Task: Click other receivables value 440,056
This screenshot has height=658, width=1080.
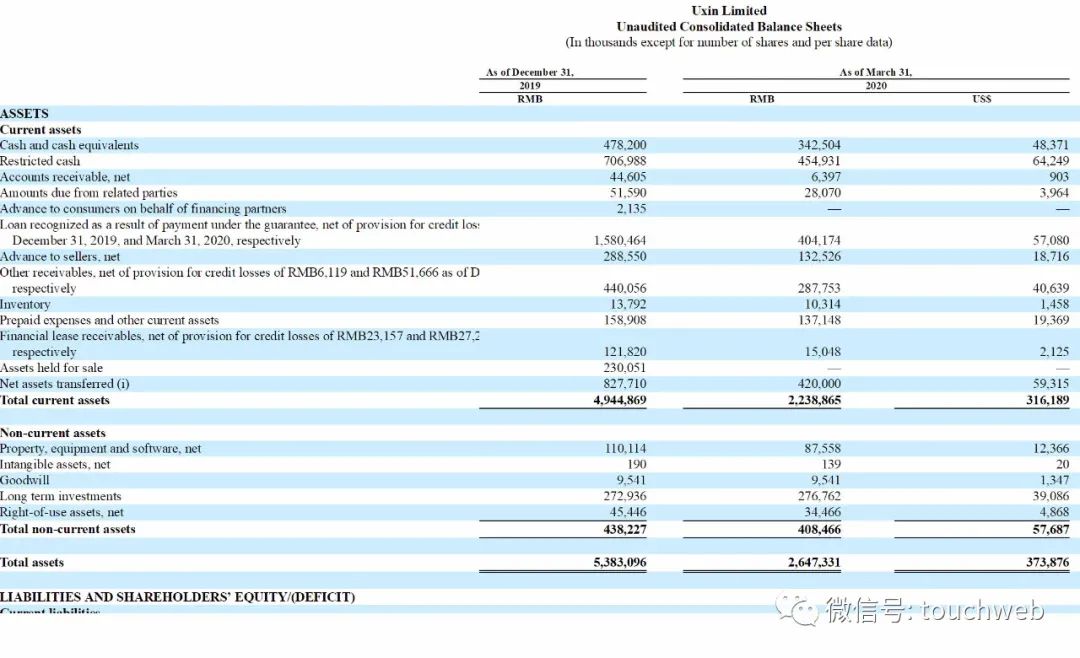Action: click(625, 288)
